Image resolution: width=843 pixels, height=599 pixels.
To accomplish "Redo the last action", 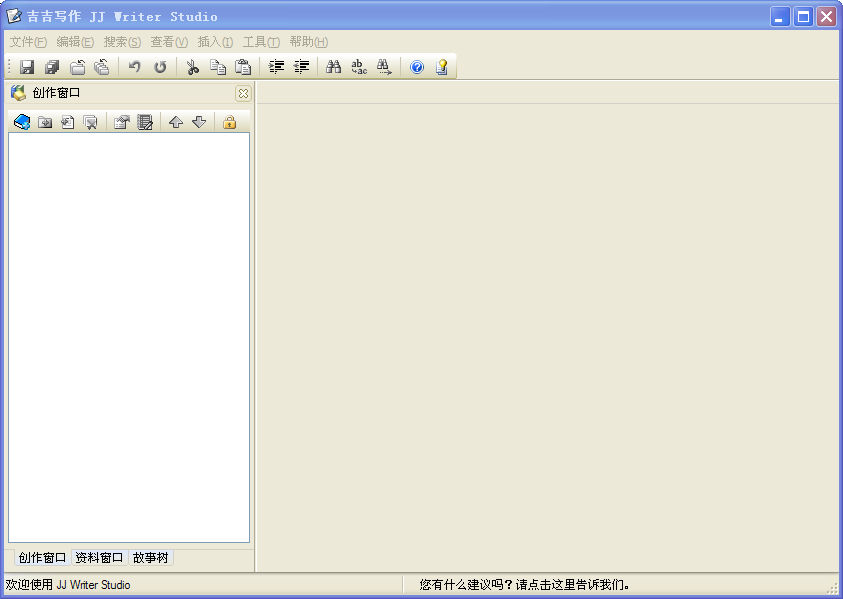I will pos(159,66).
